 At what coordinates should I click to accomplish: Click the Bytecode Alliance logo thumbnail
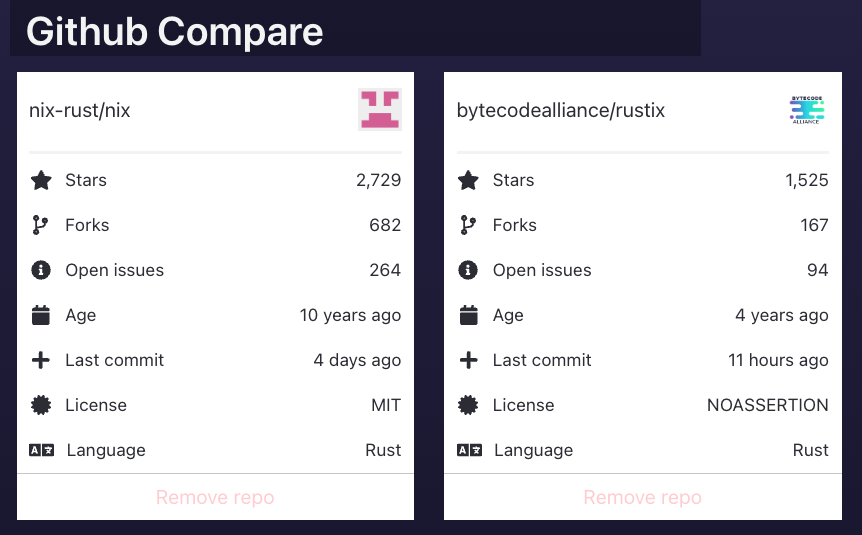pyautogui.click(x=806, y=110)
